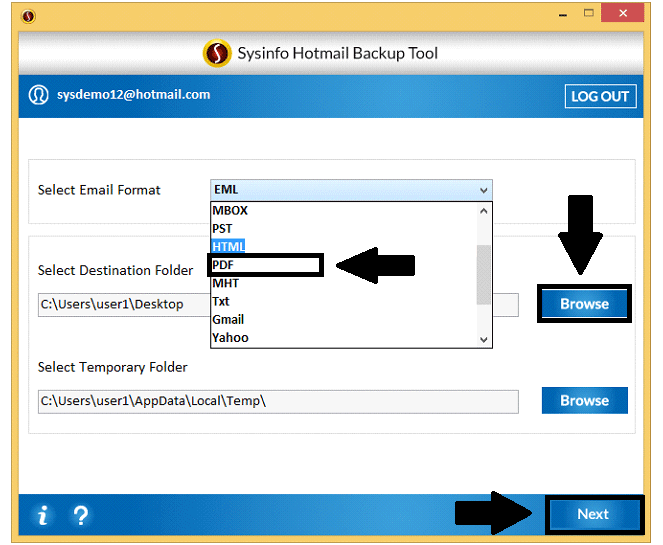Pick MHT from the format list
The height and width of the screenshot is (545, 663).
(344, 283)
